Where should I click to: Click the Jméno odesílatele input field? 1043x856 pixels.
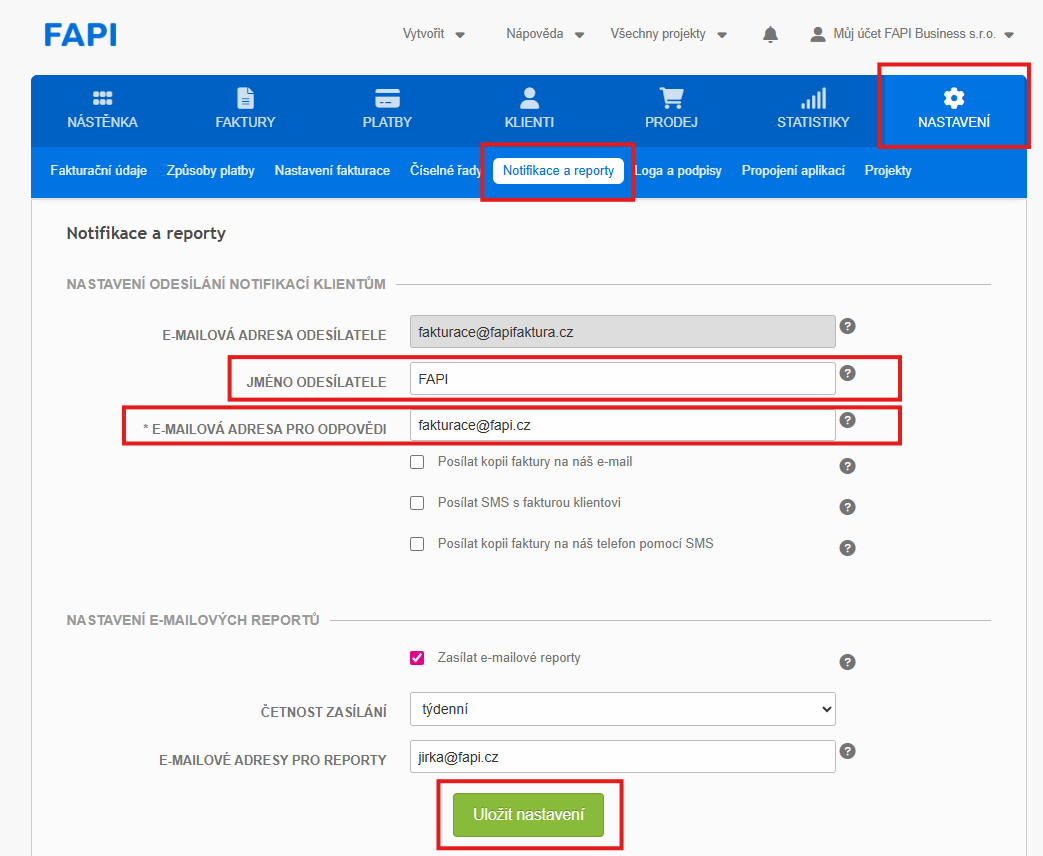point(623,378)
